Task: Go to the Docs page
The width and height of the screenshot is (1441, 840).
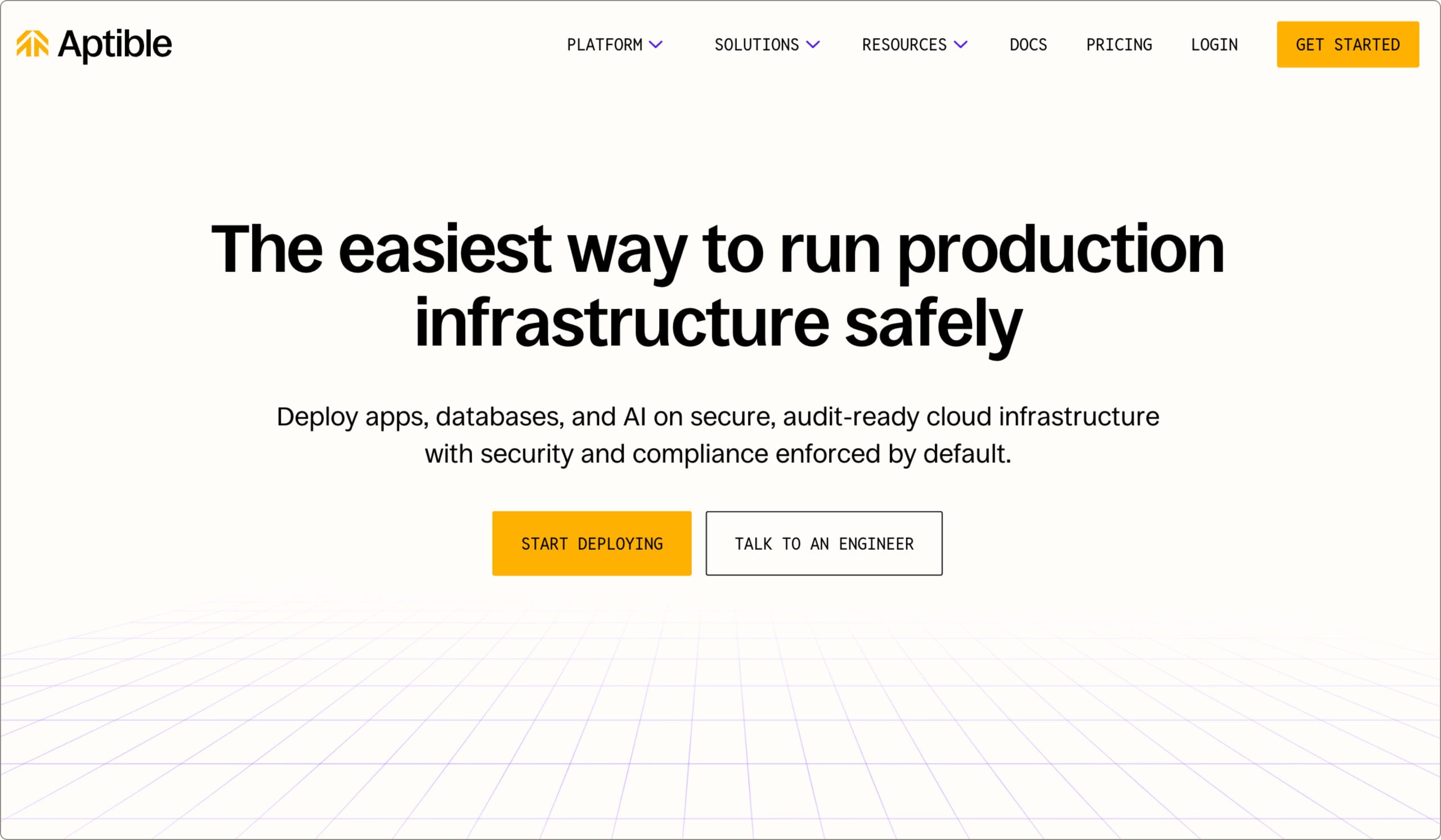Action: point(1028,44)
